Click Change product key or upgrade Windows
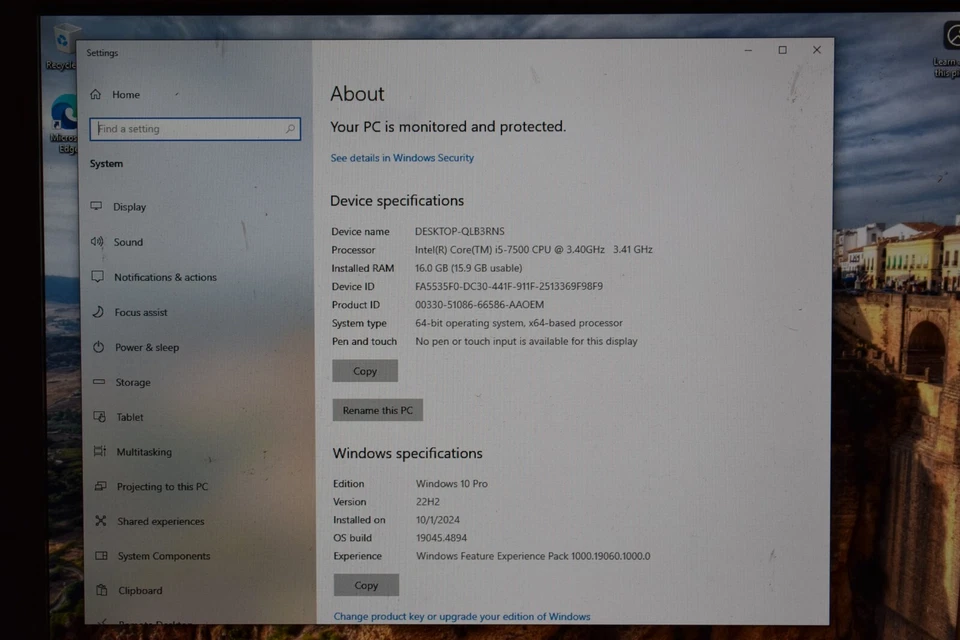This screenshot has width=960, height=640. [462, 616]
